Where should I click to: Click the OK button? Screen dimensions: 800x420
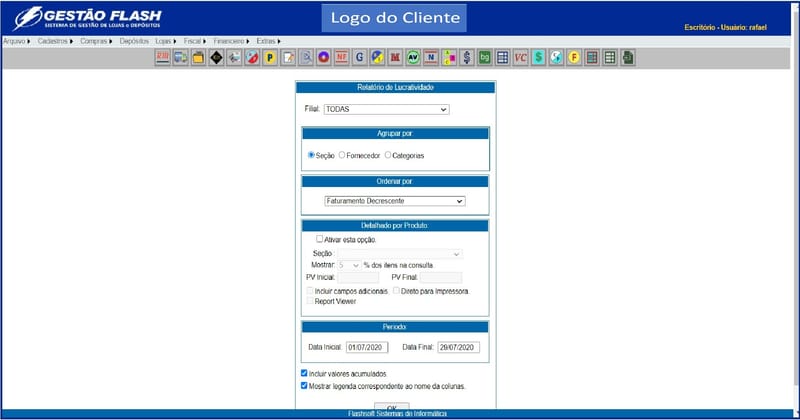click(392, 407)
